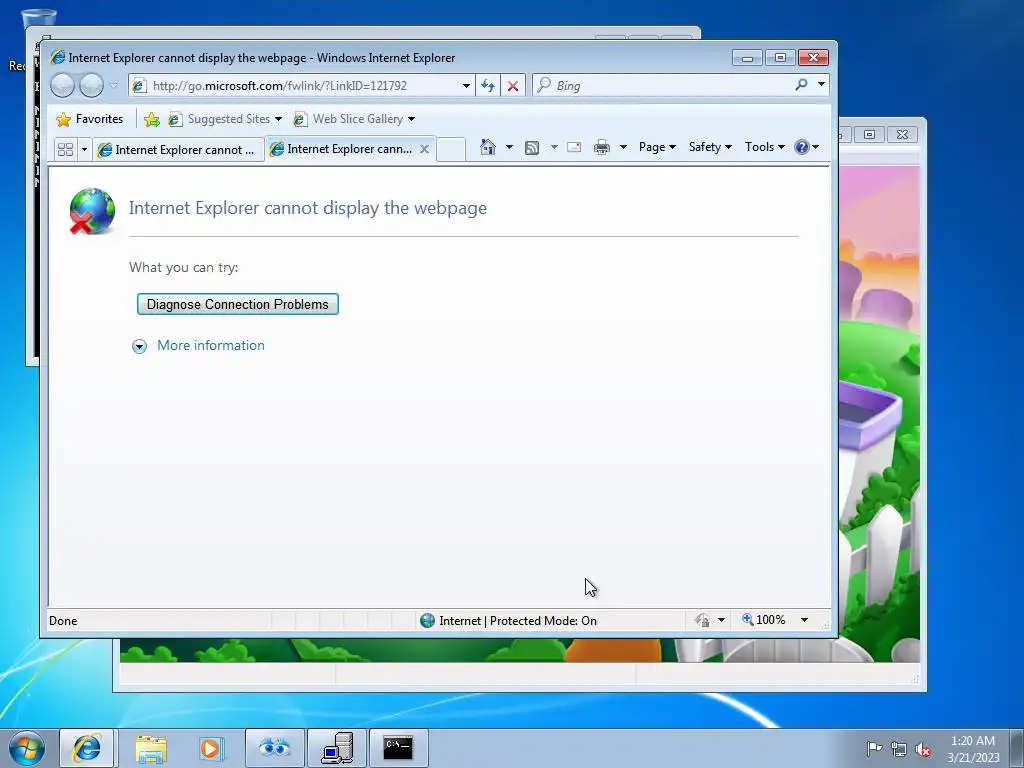Viewport: 1024px width, 768px height.
Task: Expand the Print options dropdown arrow
Action: coord(623,147)
